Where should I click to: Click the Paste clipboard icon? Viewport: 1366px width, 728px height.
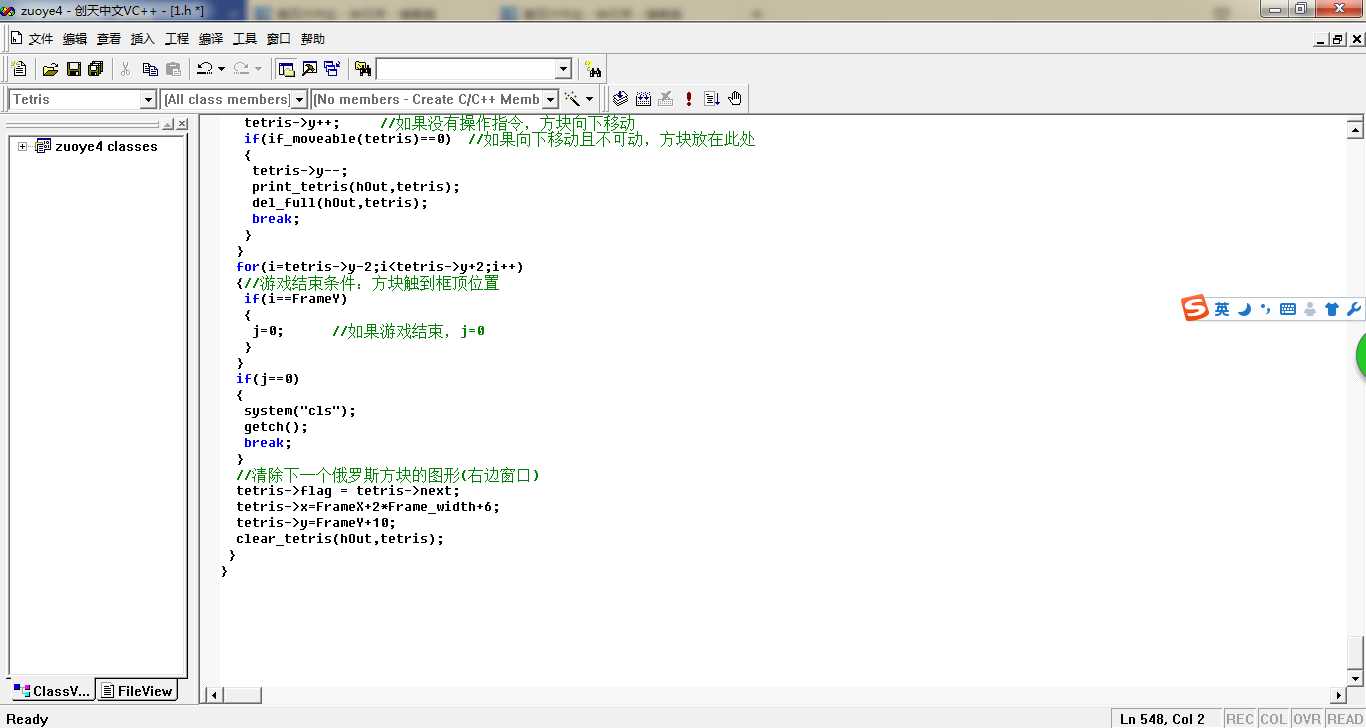[x=174, y=69]
